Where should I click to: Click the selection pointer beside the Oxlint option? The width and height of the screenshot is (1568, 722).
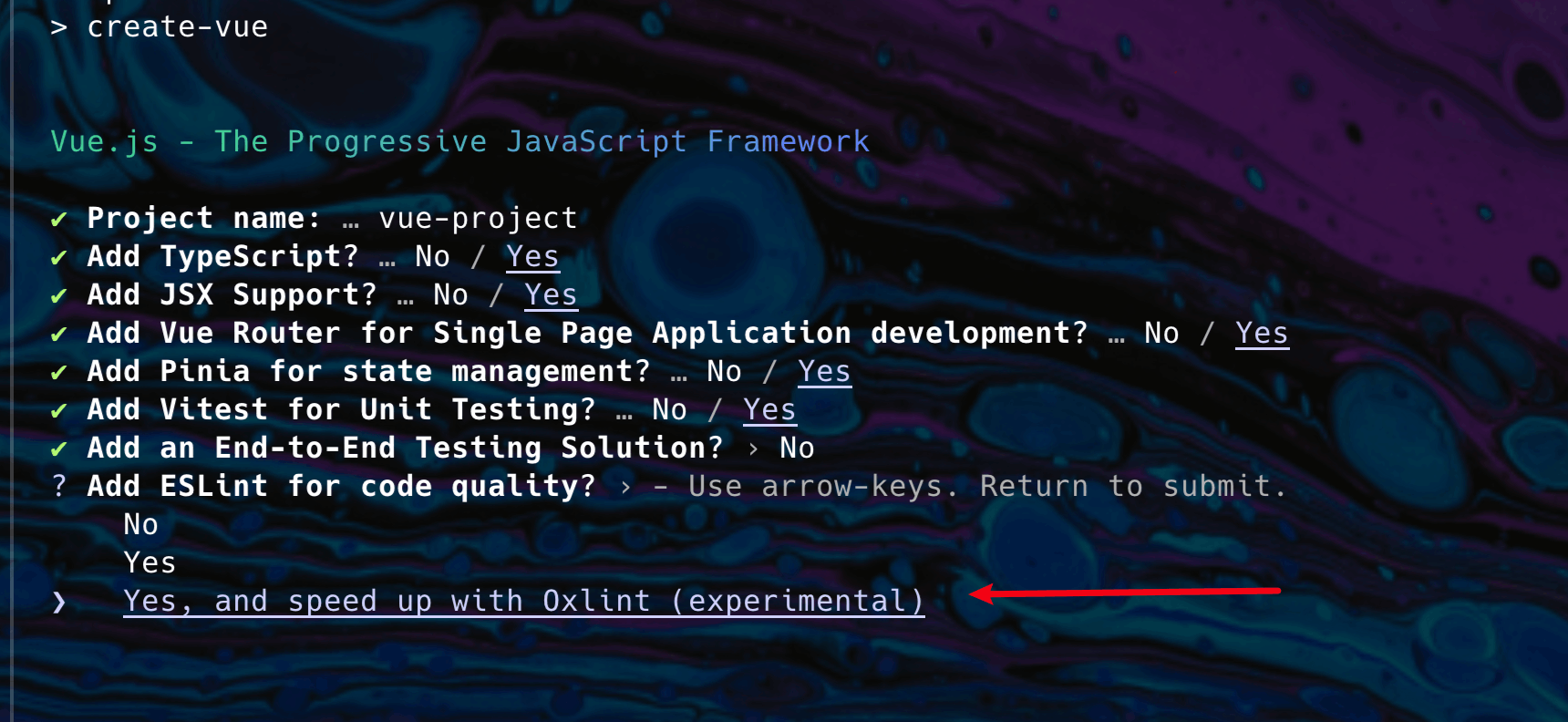[59, 602]
